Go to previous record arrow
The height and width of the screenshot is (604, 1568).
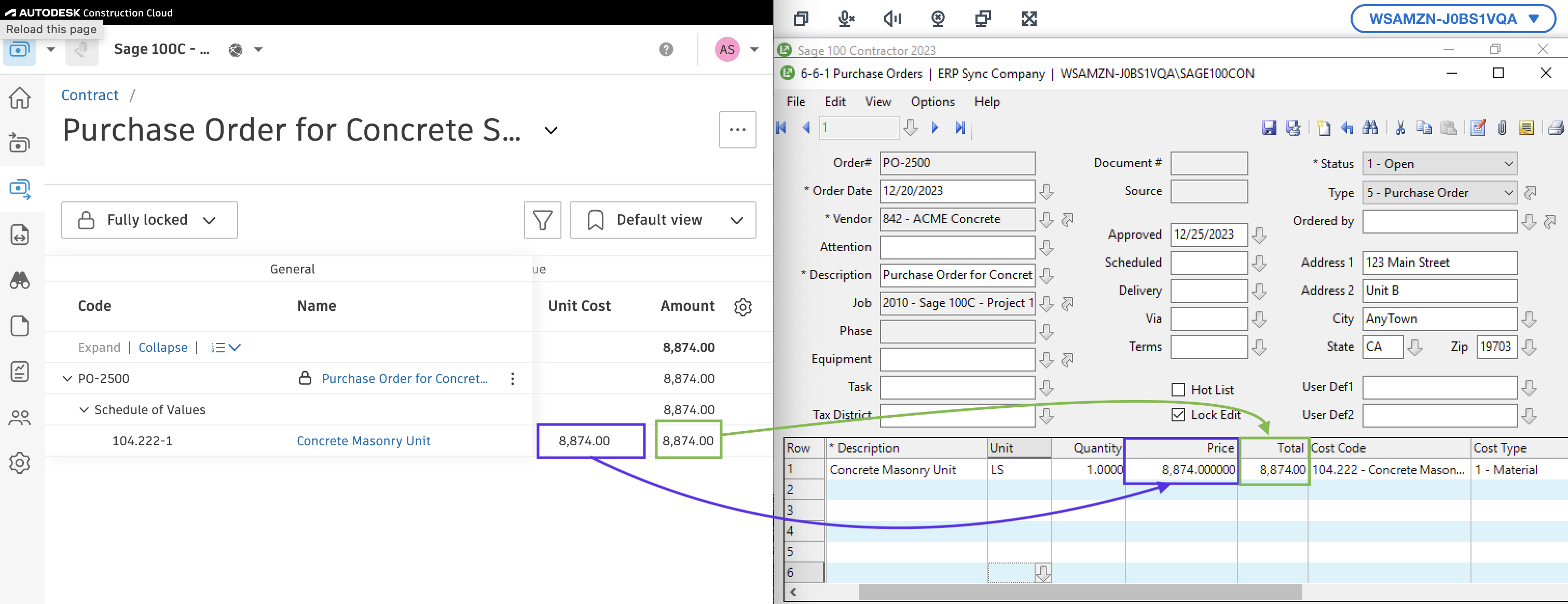click(x=806, y=128)
